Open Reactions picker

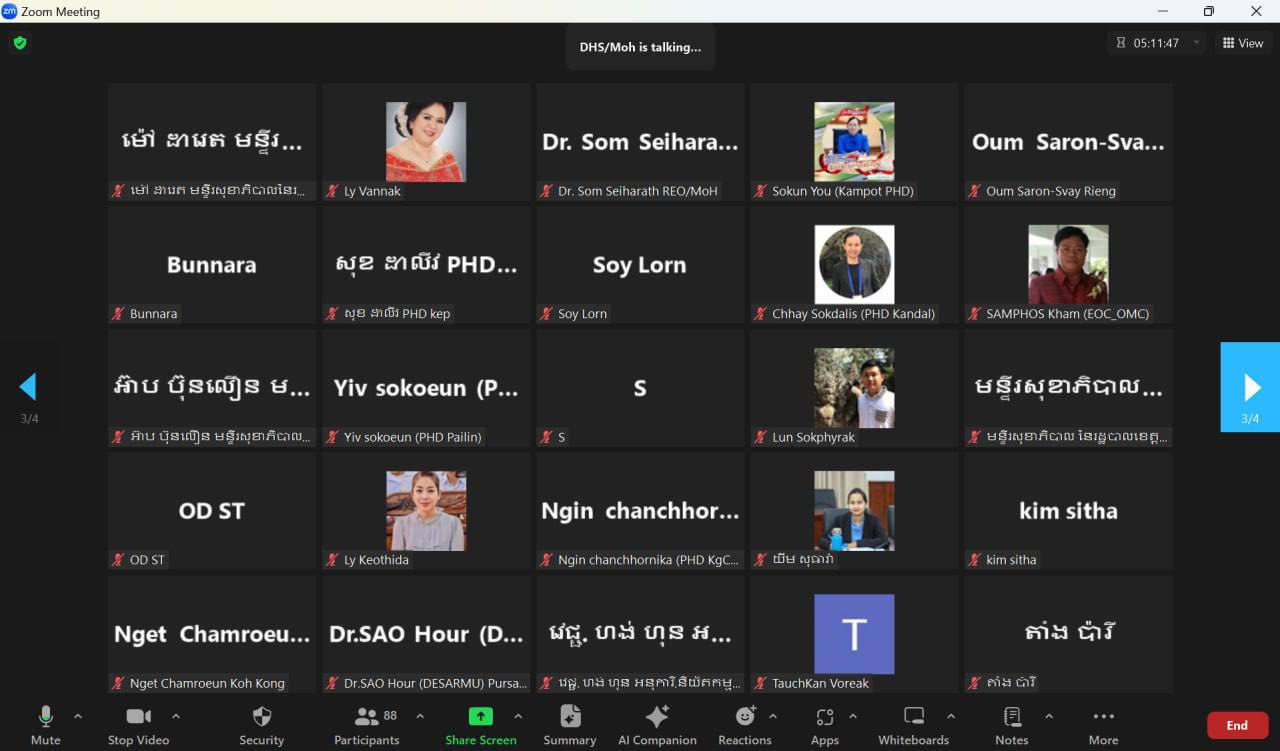pyautogui.click(x=745, y=725)
